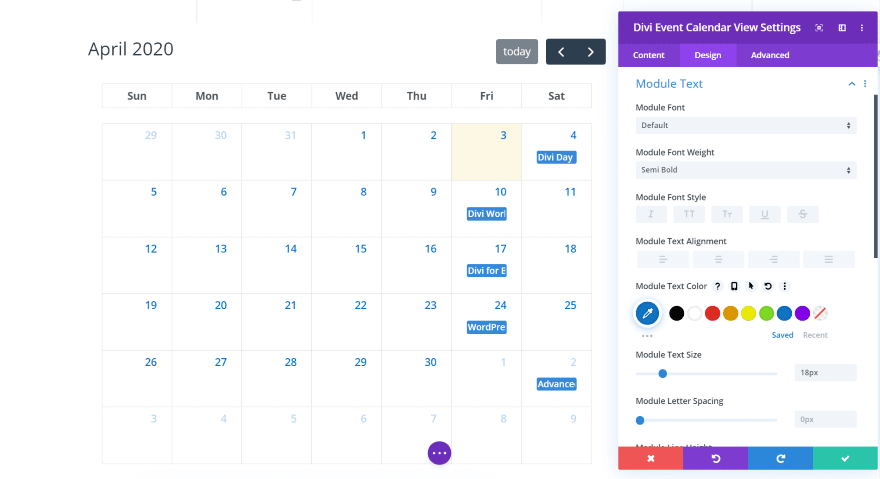Click the eyedropper color picker icon
Image resolution: width=880 pixels, height=479 pixels.
coord(647,314)
